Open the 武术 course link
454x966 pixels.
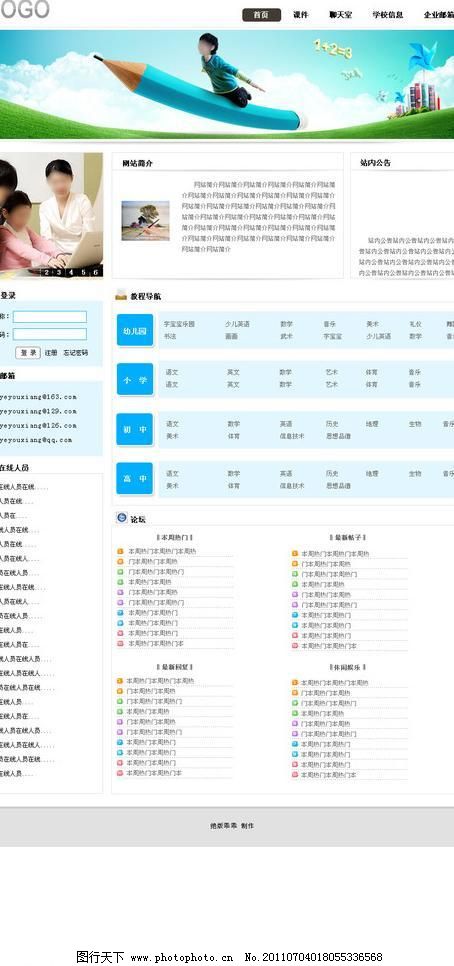(x=286, y=336)
